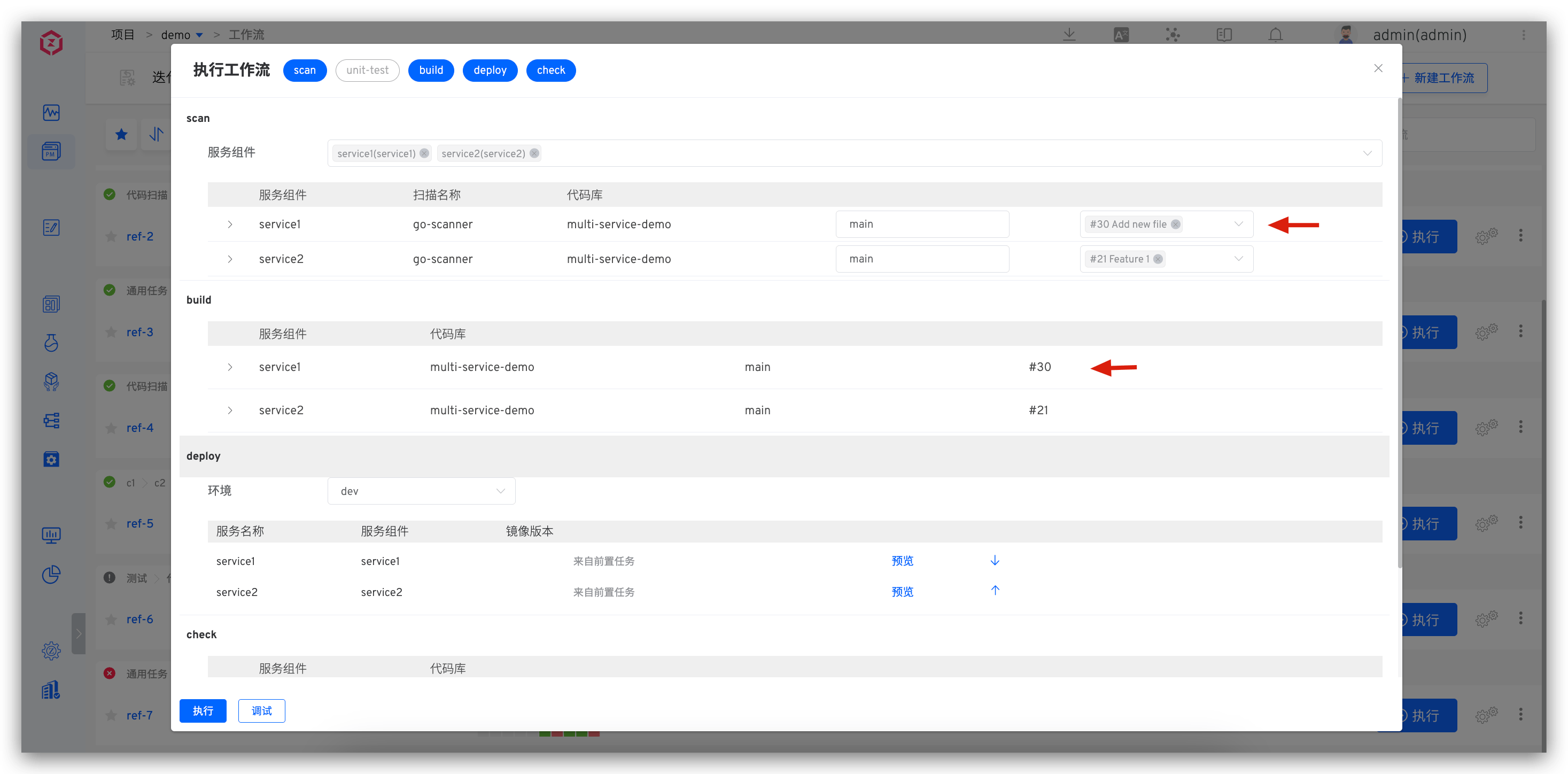Open the dev environment dropdown
The image size is (1568, 774).
tap(421, 491)
